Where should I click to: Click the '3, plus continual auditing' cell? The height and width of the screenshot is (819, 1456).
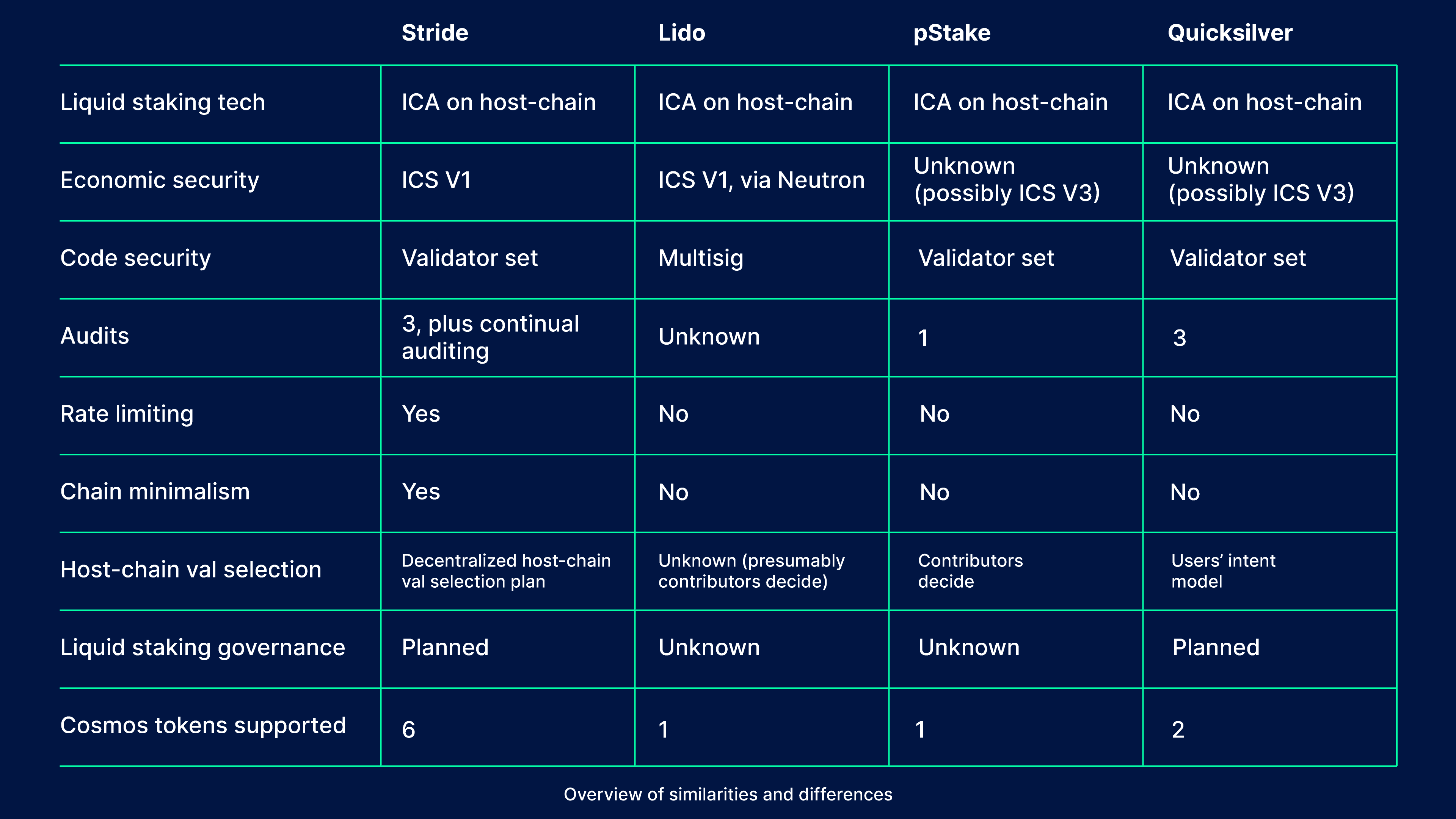[x=490, y=337]
